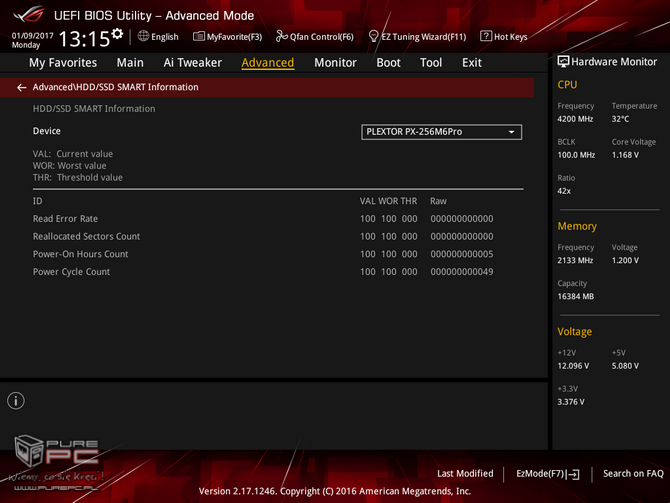Open MyFavorite(F3)
Viewport: 670px width, 503px height.
point(227,37)
